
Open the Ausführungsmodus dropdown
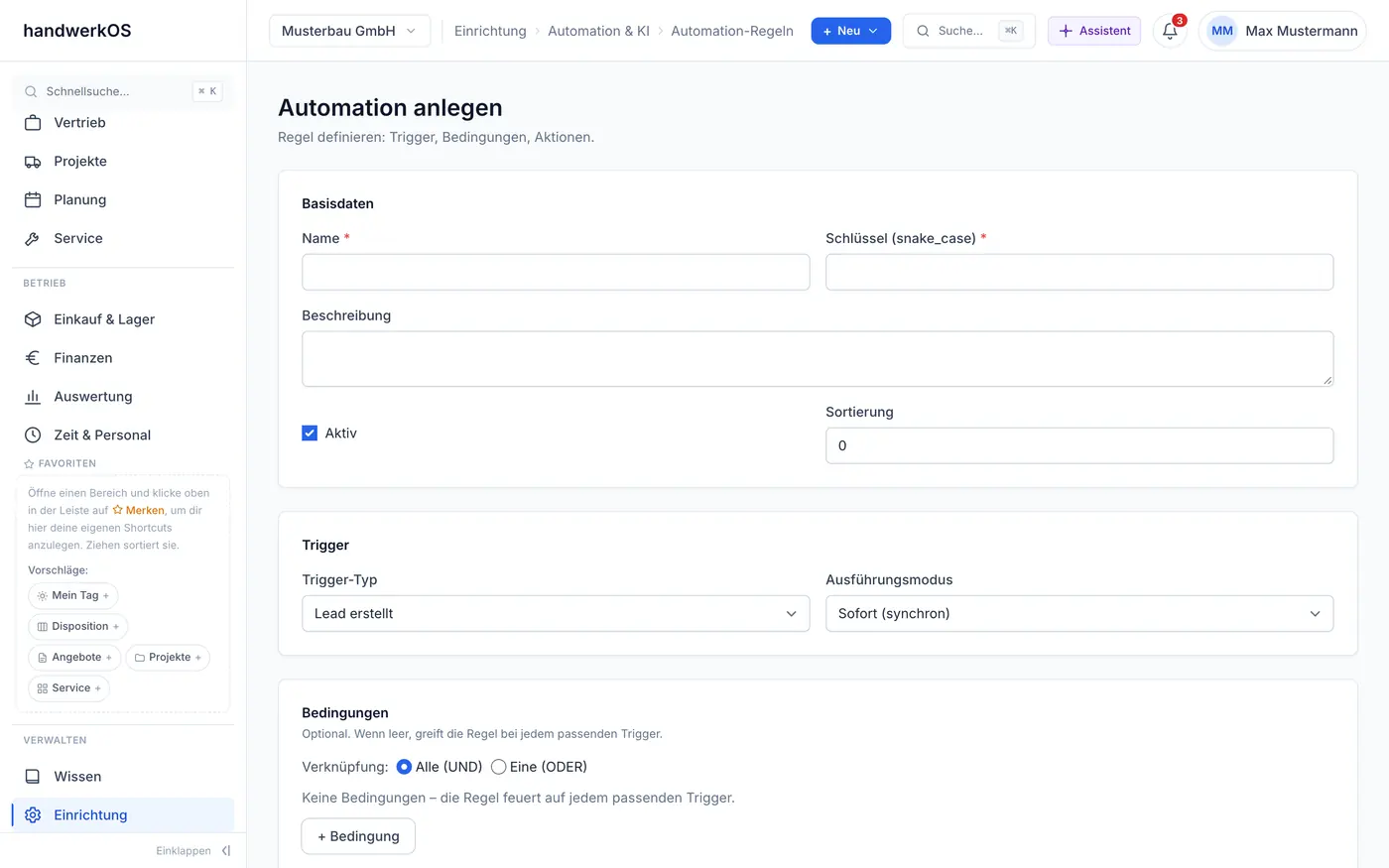point(1079,614)
